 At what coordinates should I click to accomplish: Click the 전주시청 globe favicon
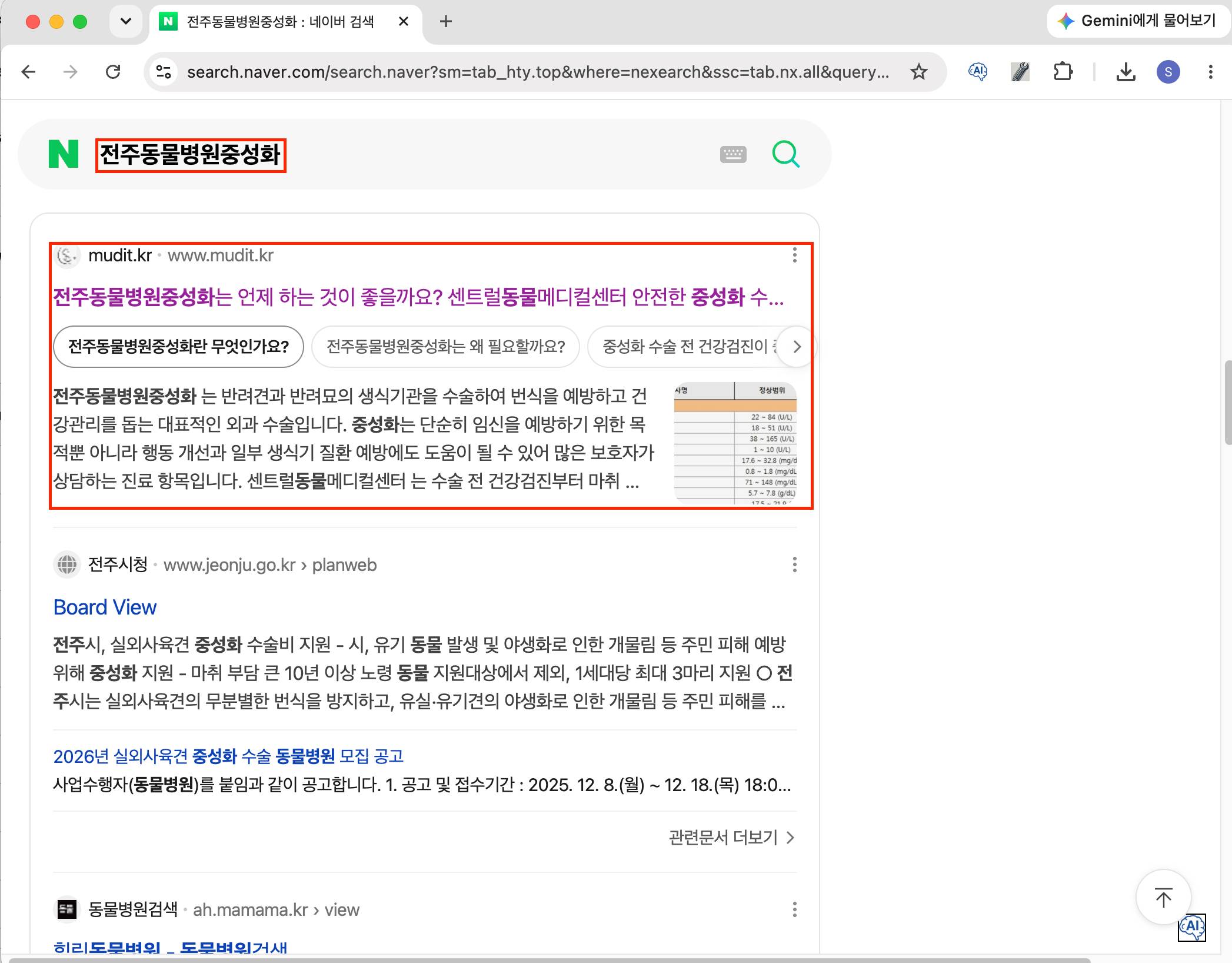[67, 564]
